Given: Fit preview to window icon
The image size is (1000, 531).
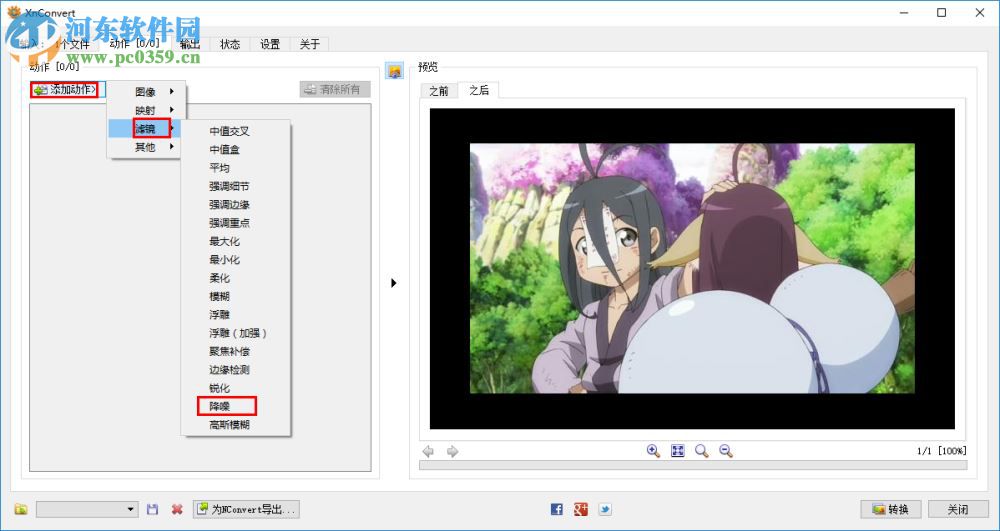Looking at the screenshot, I should [x=677, y=451].
